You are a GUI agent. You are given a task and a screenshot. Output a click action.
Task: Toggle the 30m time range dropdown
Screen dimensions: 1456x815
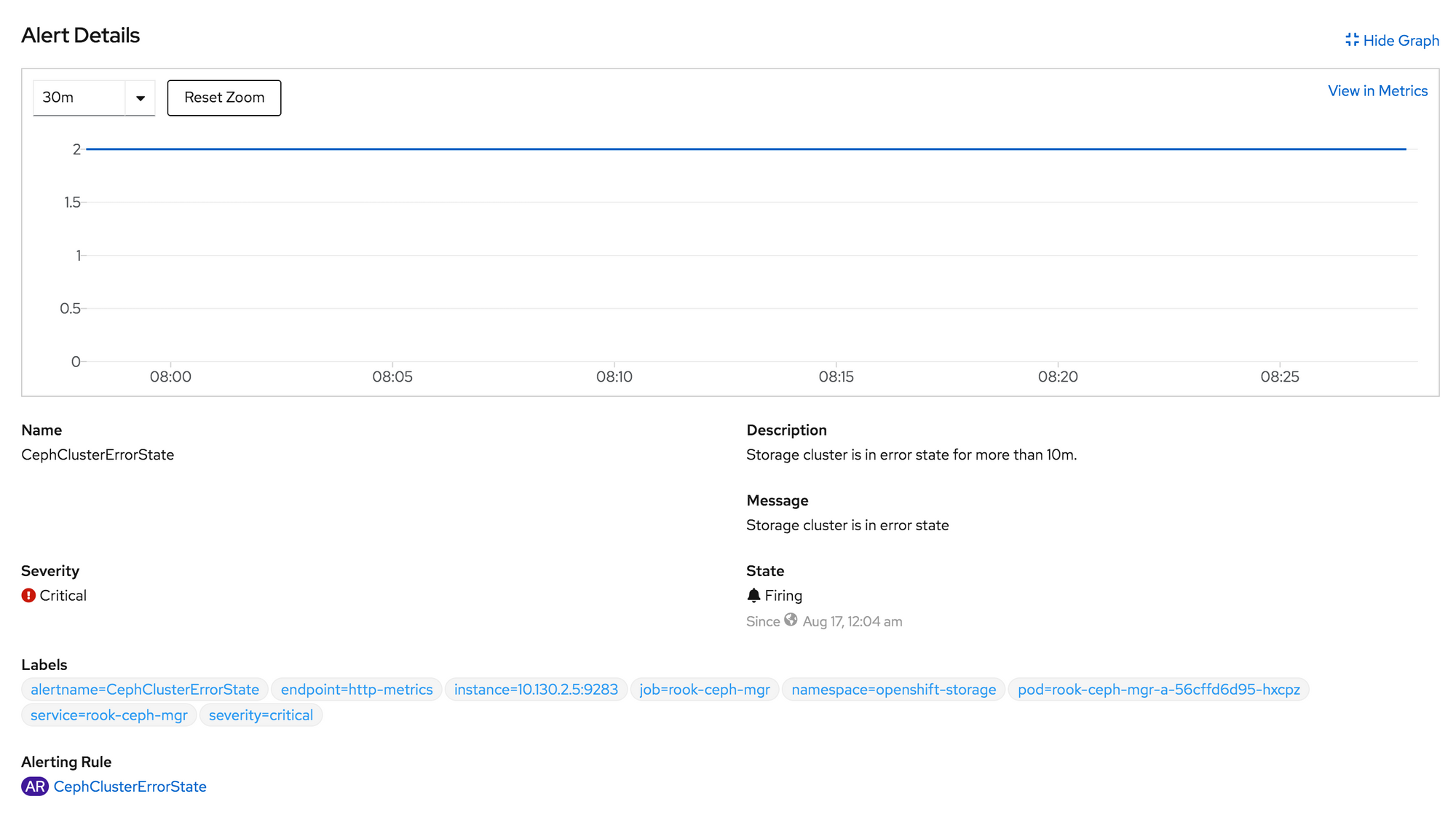(139, 97)
